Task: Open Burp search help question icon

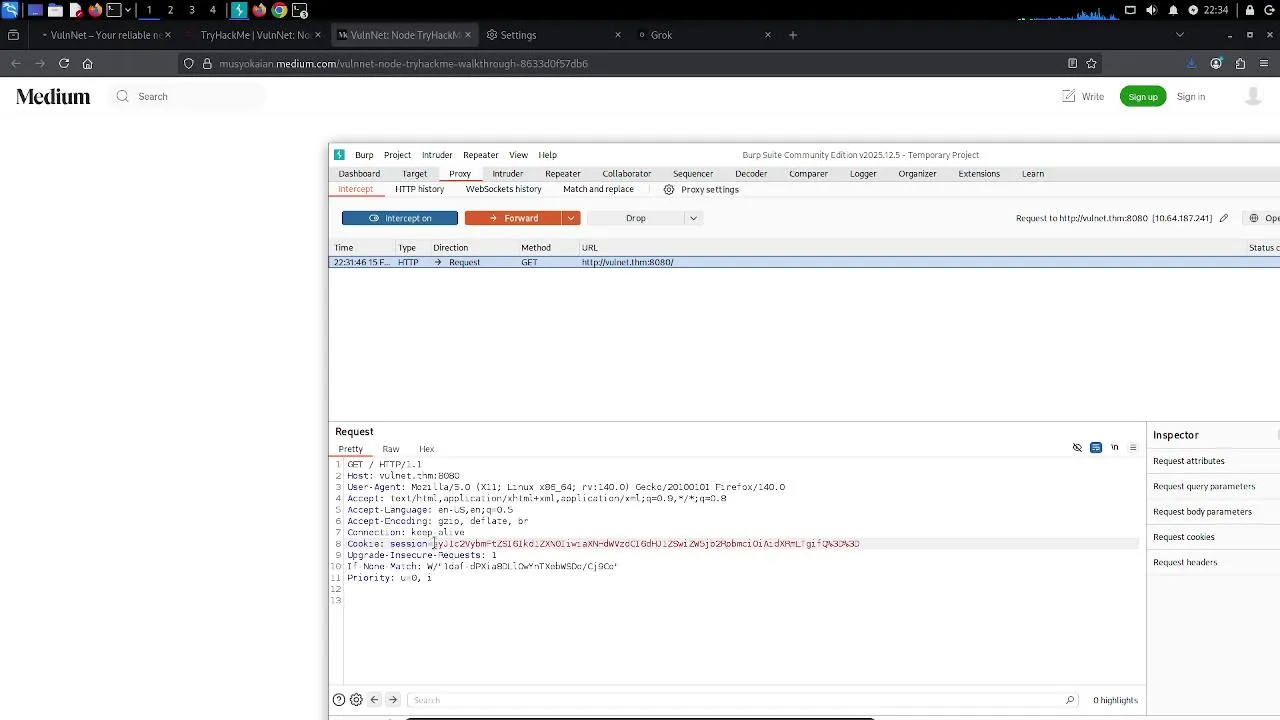Action: (339, 700)
